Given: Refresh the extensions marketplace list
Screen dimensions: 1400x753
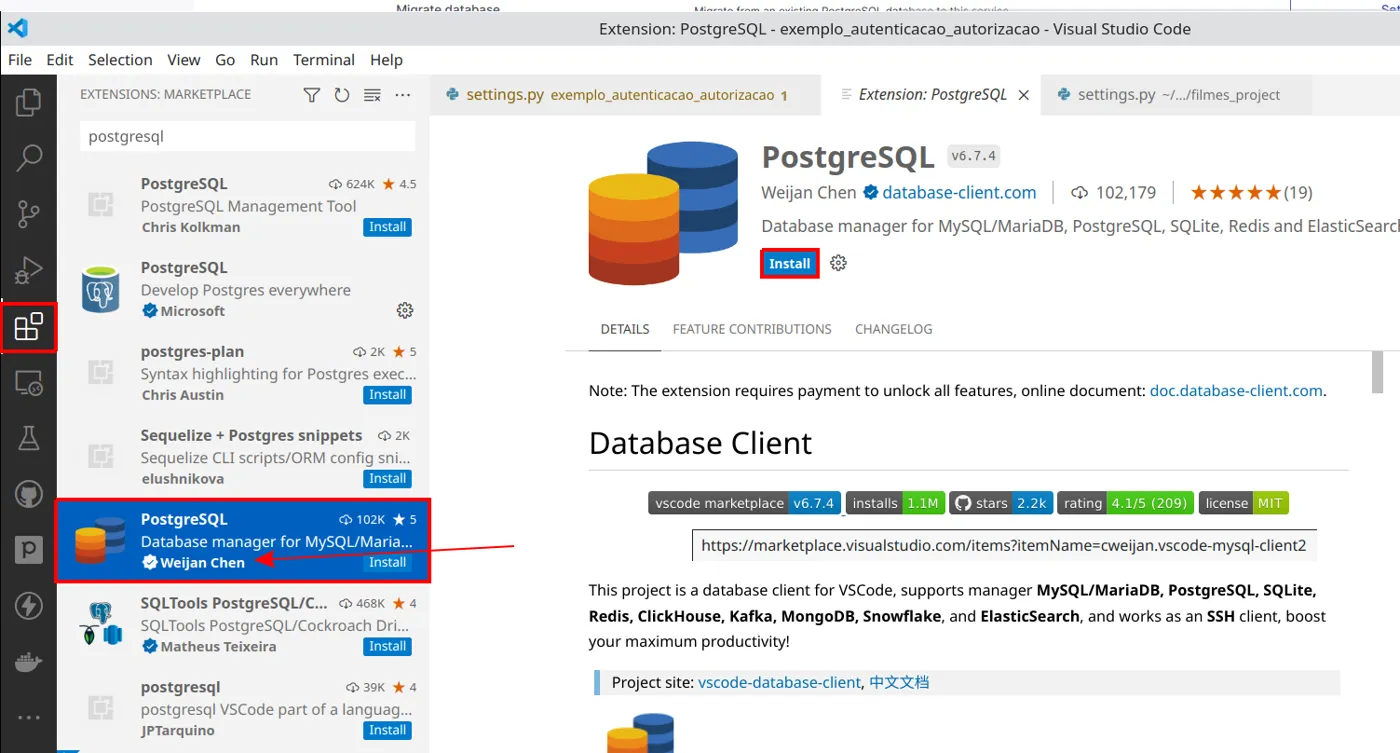Looking at the screenshot, I should pyautogui.click(x=342, y=95).
